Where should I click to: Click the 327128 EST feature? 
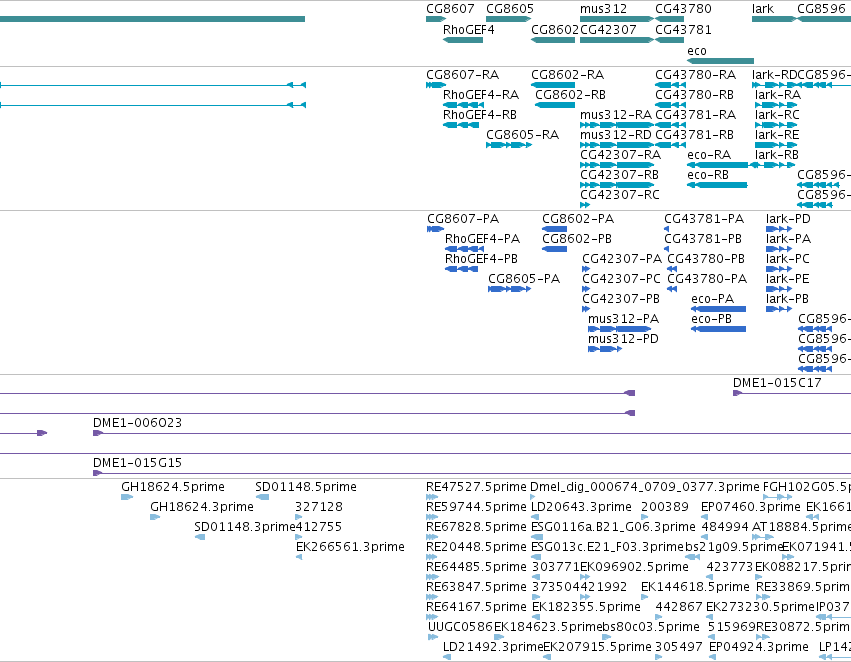click(299, 517)
